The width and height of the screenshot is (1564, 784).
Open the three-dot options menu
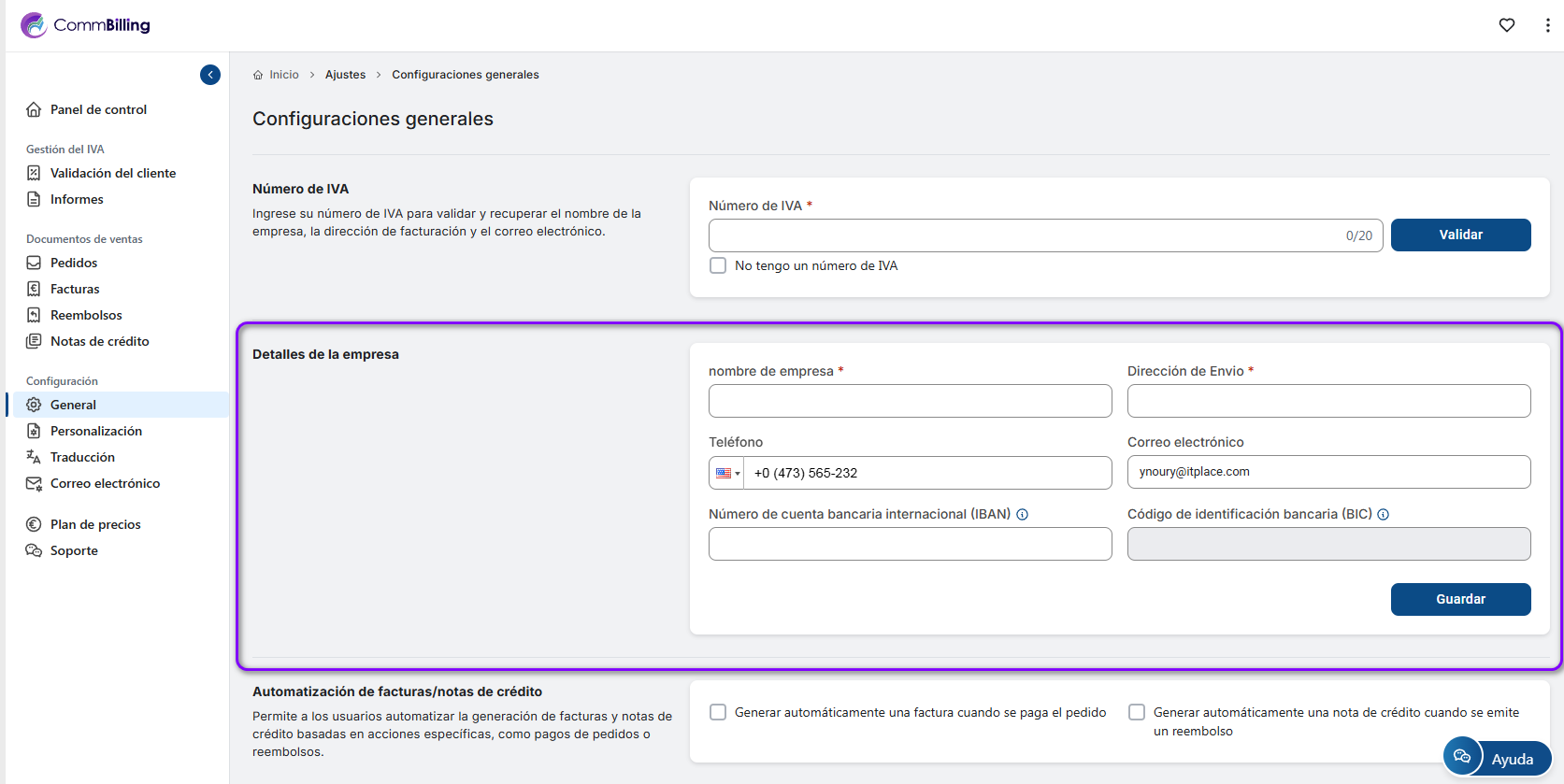tap(1547, 25)
